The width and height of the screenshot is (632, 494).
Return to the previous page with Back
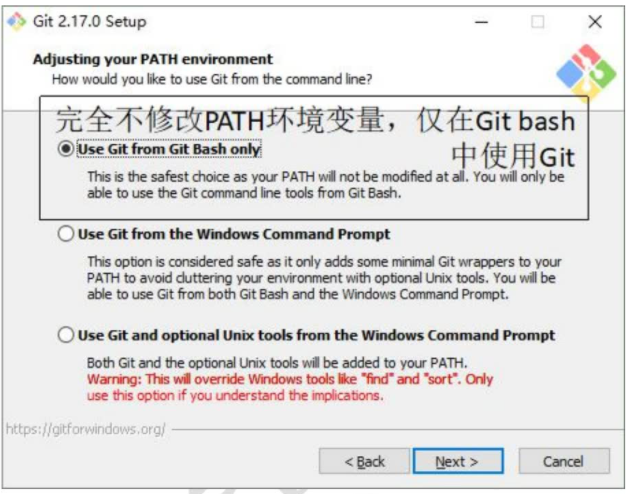[x=364, y=461]
